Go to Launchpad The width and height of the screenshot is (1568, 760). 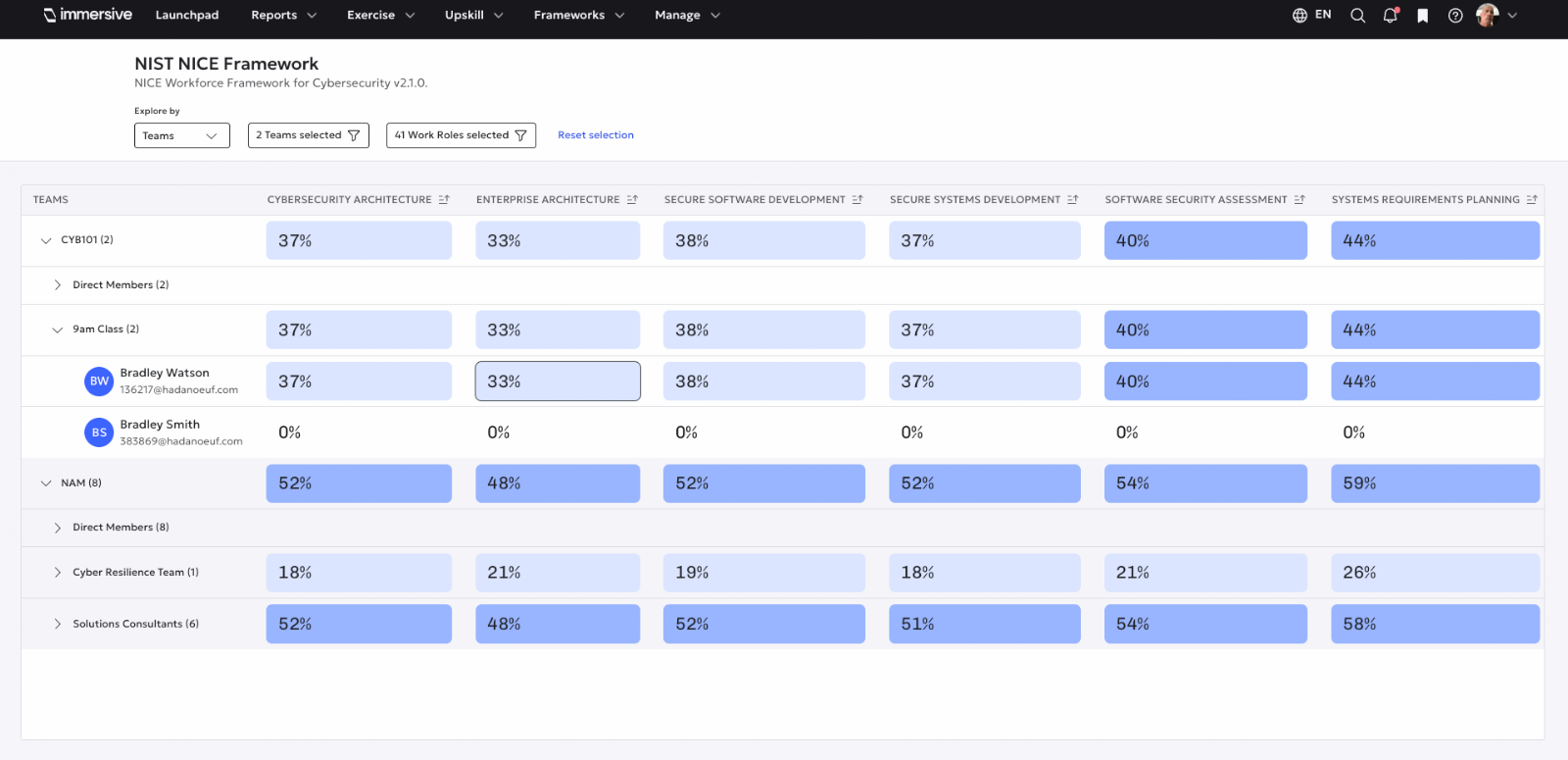coord(187,15)
